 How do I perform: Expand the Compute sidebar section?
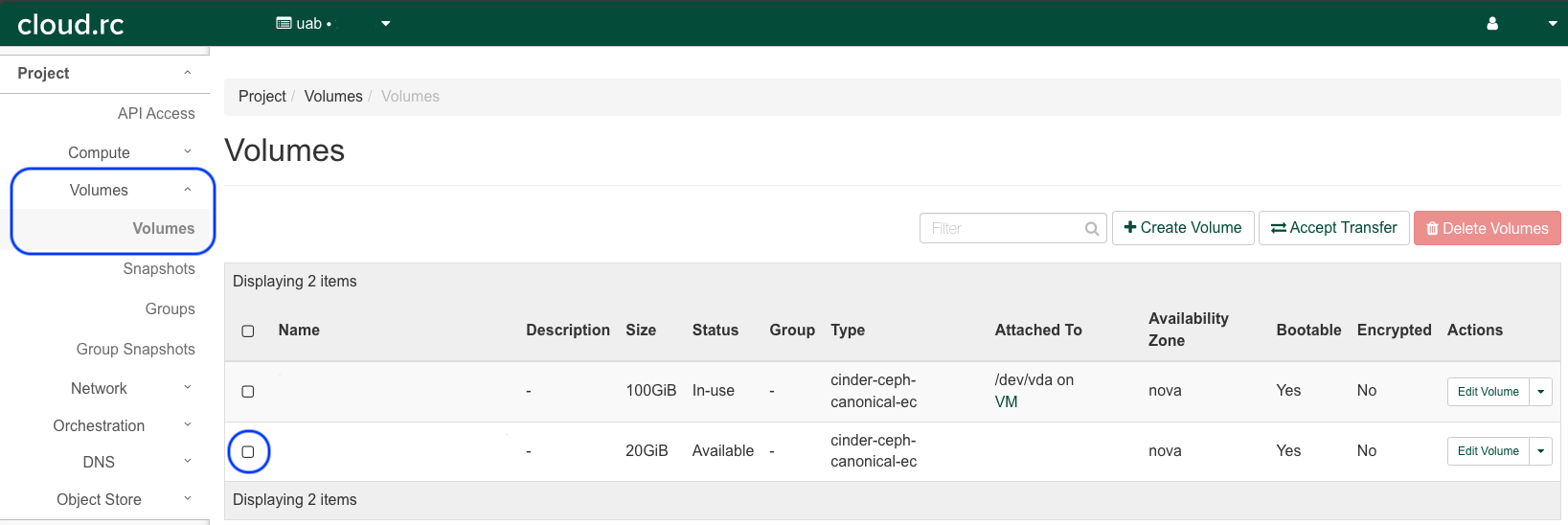(x=105, y=152)
